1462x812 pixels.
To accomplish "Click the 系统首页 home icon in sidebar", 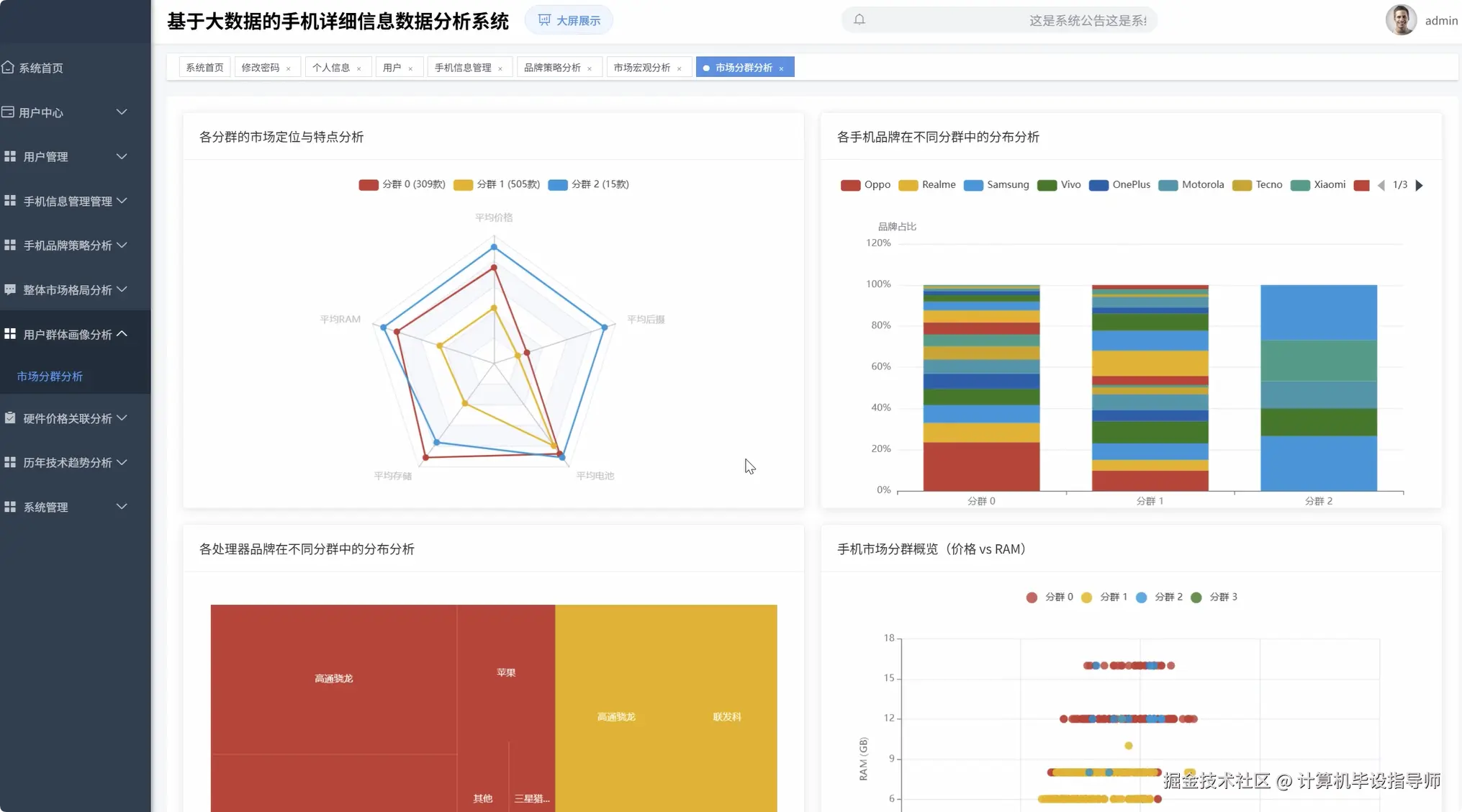I will coord(8,67).
